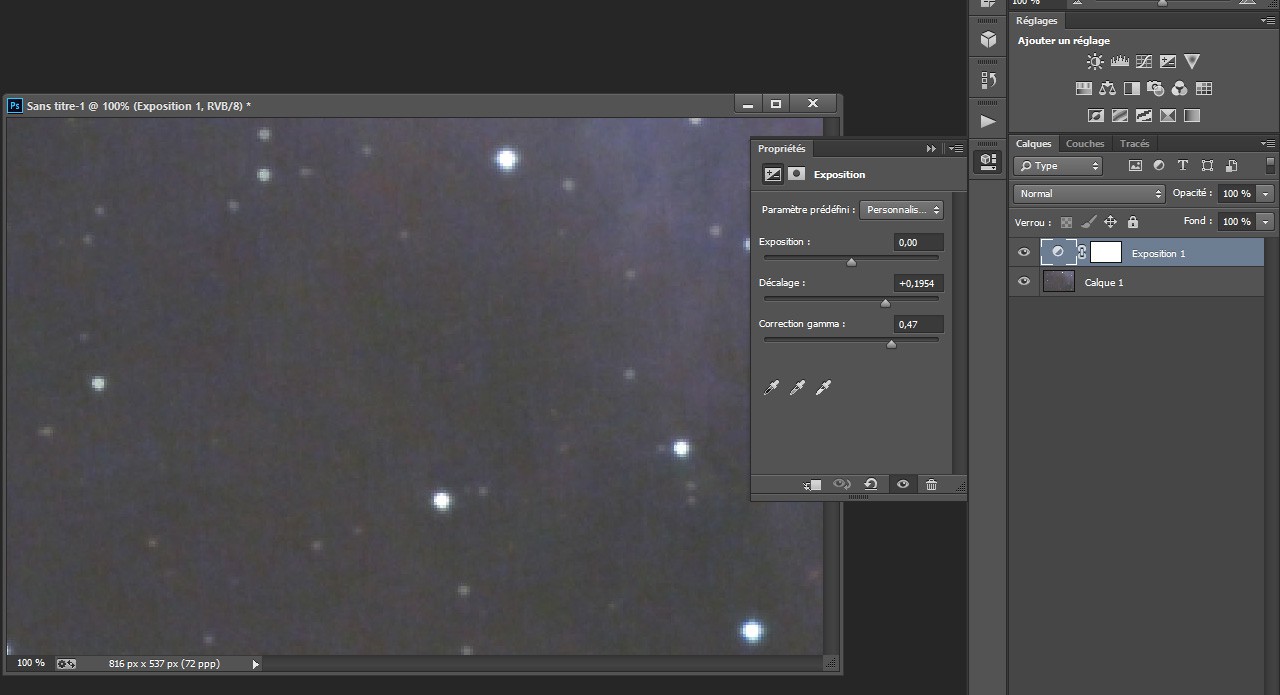Select the Réglages tab

pyautogui.click(x=1036, y=20)
